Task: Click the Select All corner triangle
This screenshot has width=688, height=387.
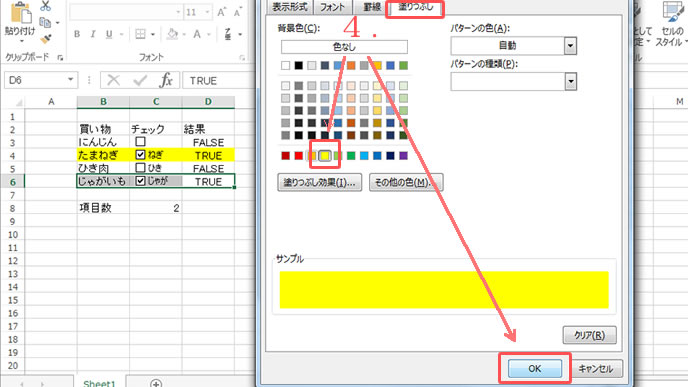Action: click(x=18, y=103)
